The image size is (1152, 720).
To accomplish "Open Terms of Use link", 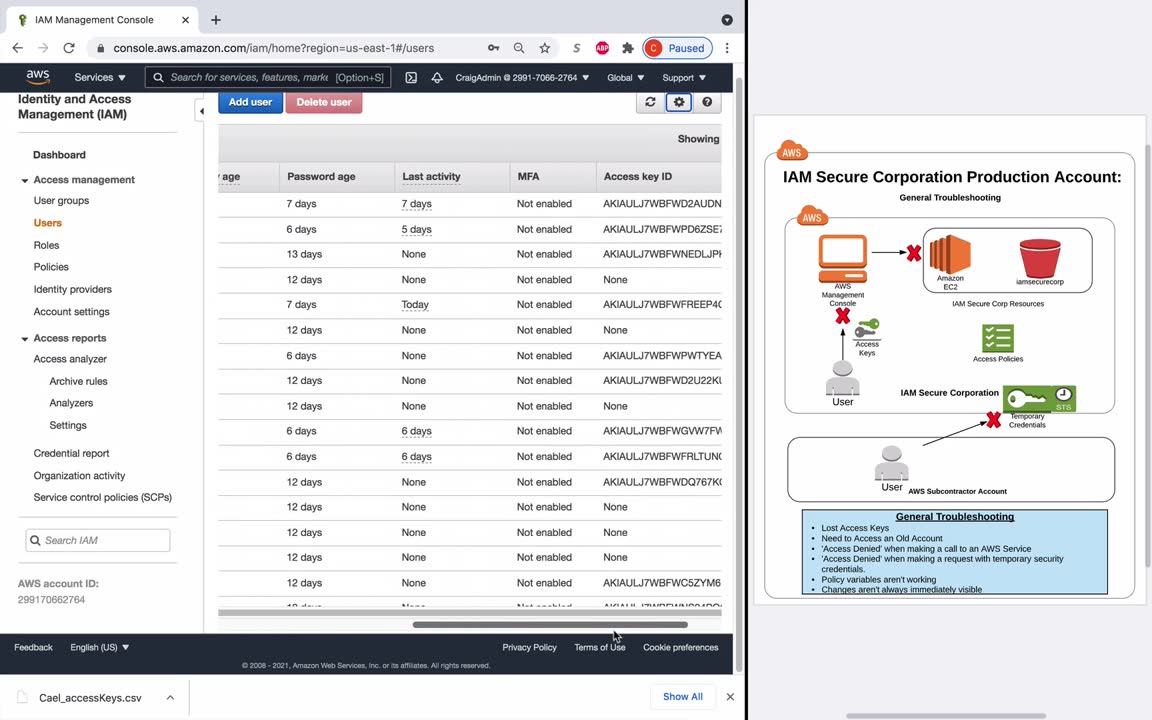I will pos(600,647).
